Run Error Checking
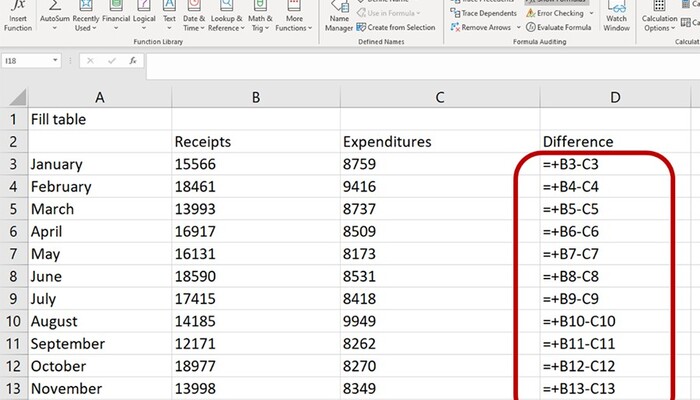This screenshot has height=400, width=700. pos(555,13)
